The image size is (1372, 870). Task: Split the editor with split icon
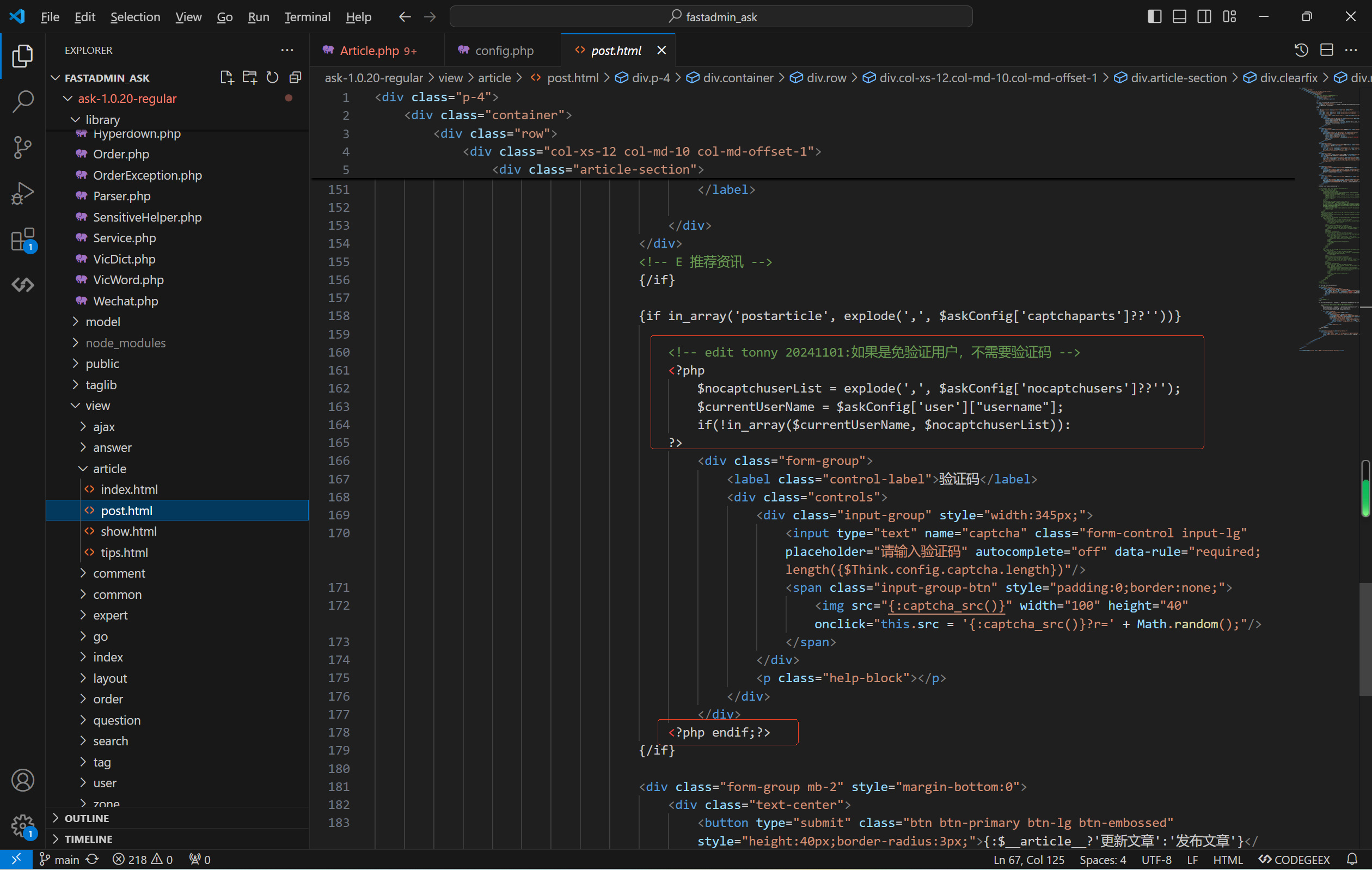[x=1326, y=50]
